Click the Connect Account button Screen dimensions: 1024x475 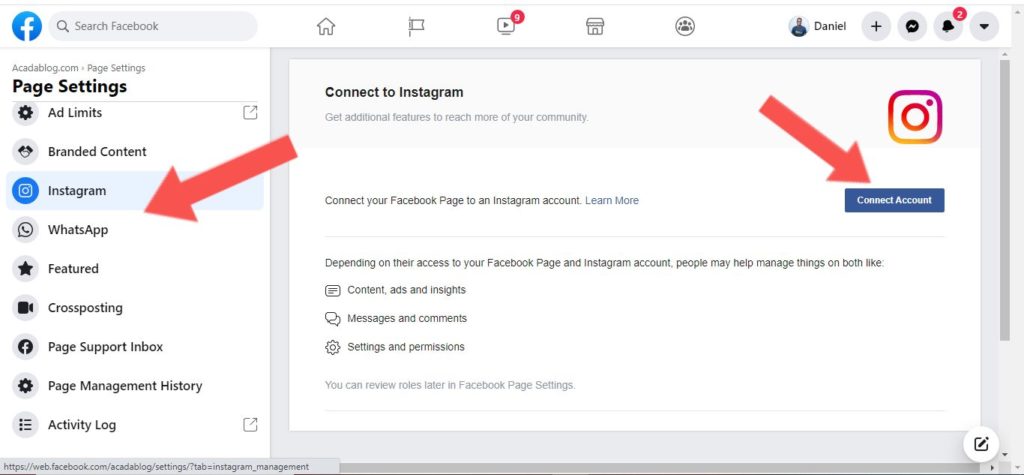click(x=894, y=201)
